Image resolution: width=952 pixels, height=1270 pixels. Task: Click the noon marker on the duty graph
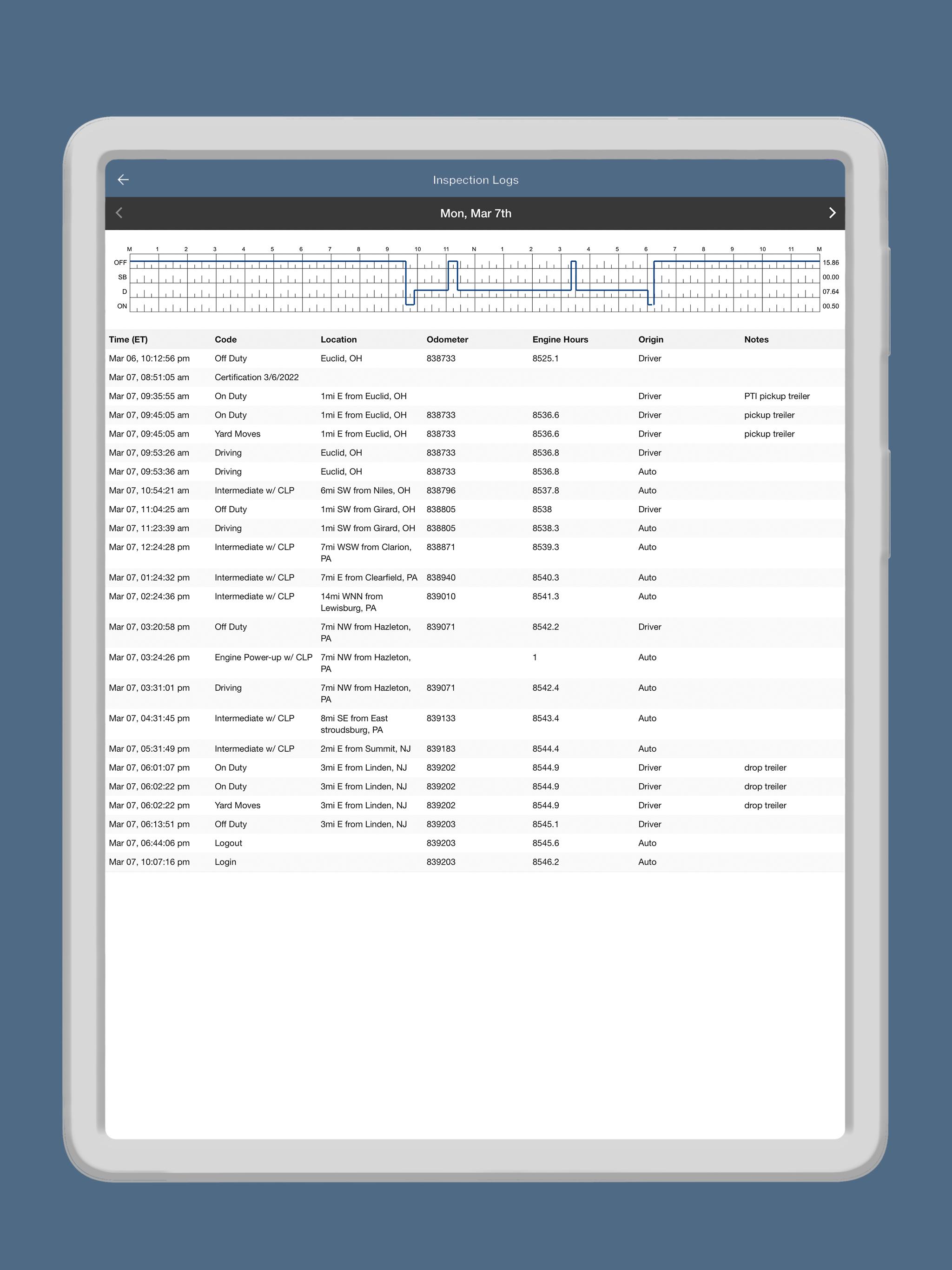point(474,249)
